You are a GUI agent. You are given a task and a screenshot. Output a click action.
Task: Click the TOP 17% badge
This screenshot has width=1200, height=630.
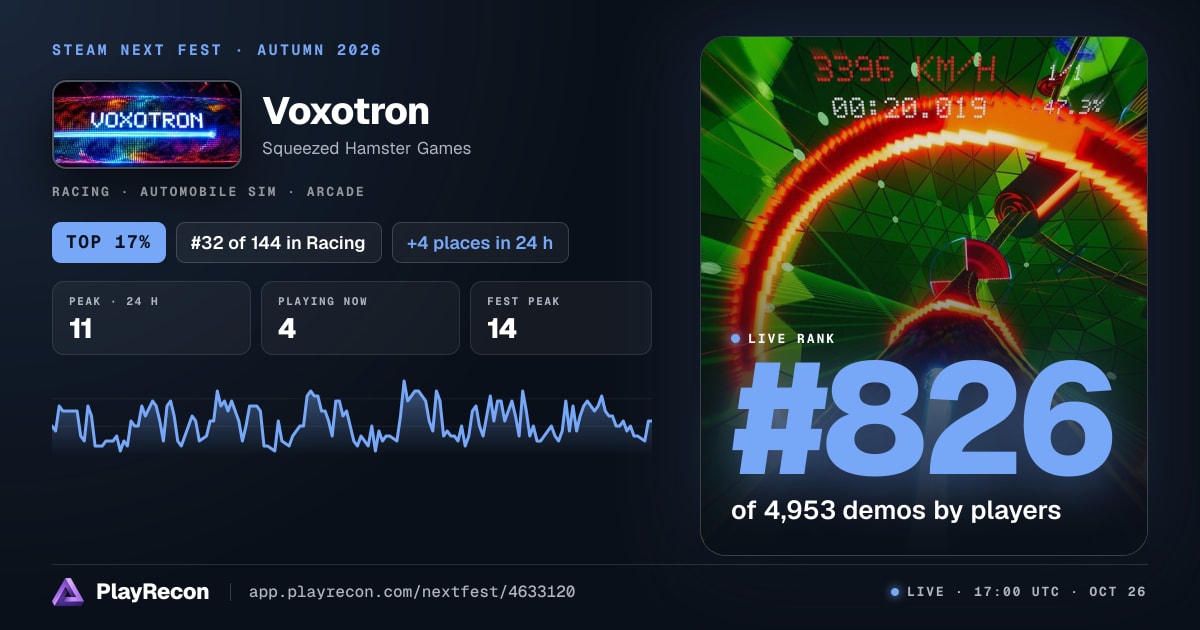[109, 242]
